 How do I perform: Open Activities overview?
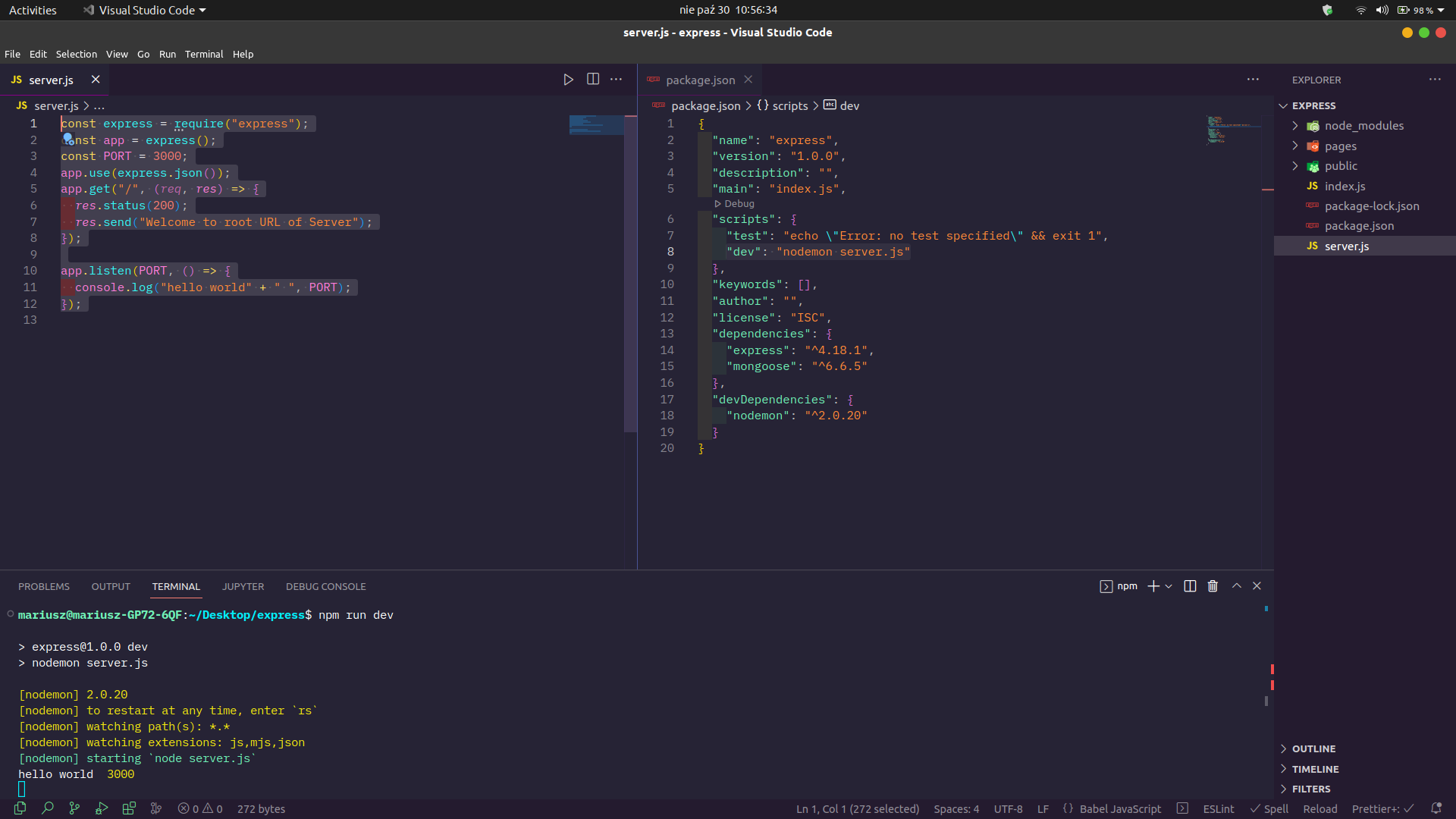click(x=33, y=10)
